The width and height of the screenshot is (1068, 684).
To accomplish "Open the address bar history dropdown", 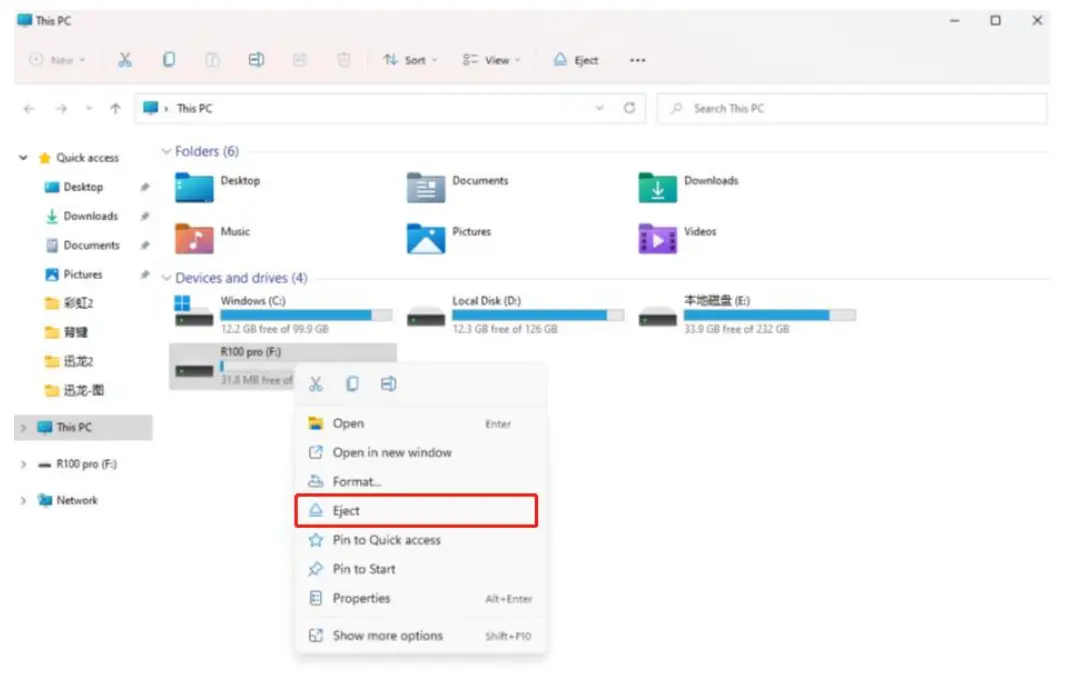I will (x=599, y=108).
